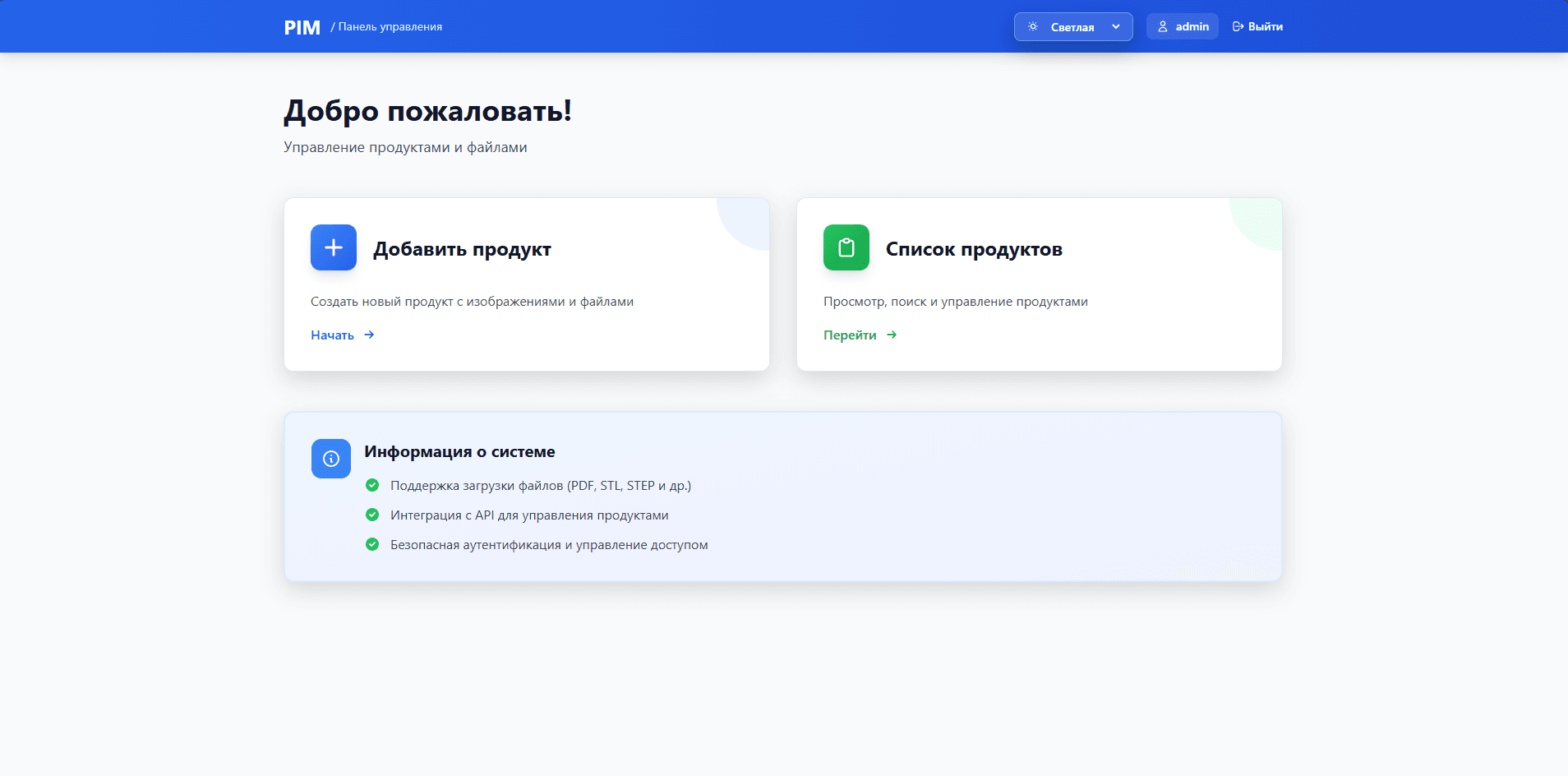
Task: Click the user profile icon beside admin
Action: 1163,26
